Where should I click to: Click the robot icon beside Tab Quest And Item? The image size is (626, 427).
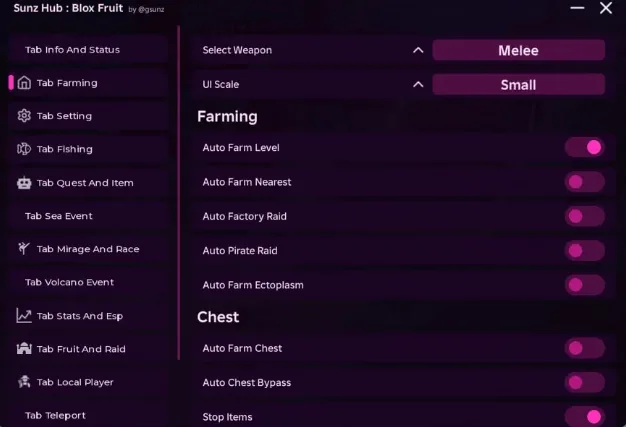click(24, 183)
